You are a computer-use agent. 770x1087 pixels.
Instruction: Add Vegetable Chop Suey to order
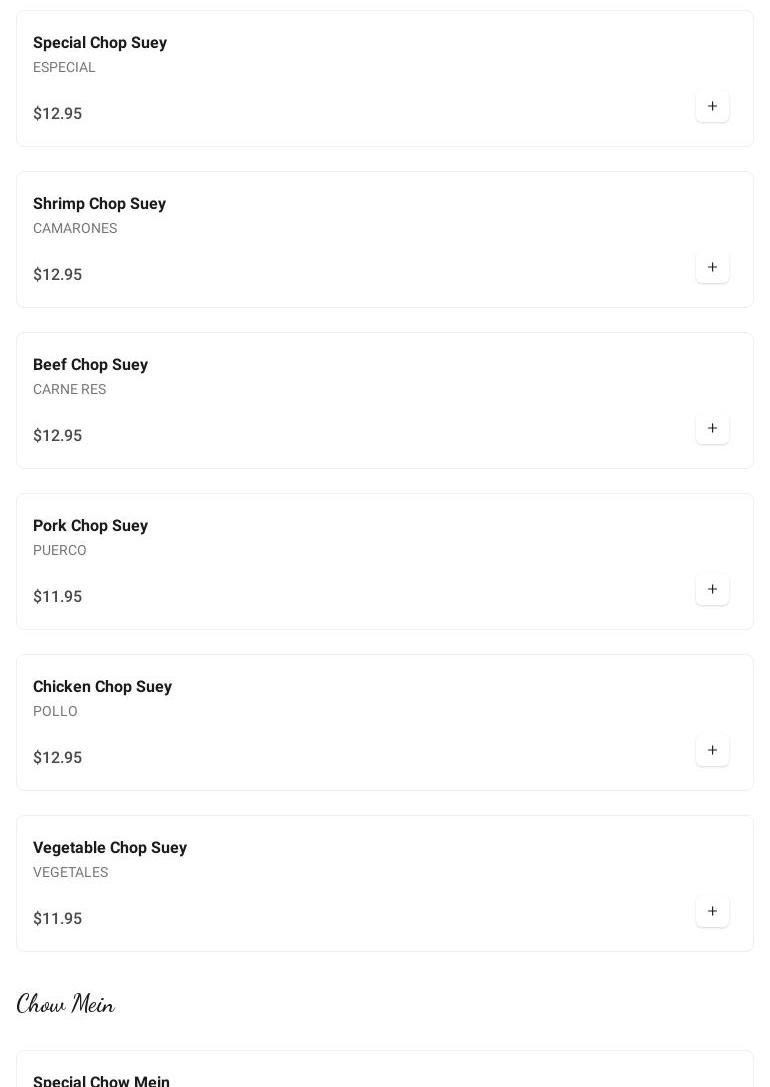(712, 912)
